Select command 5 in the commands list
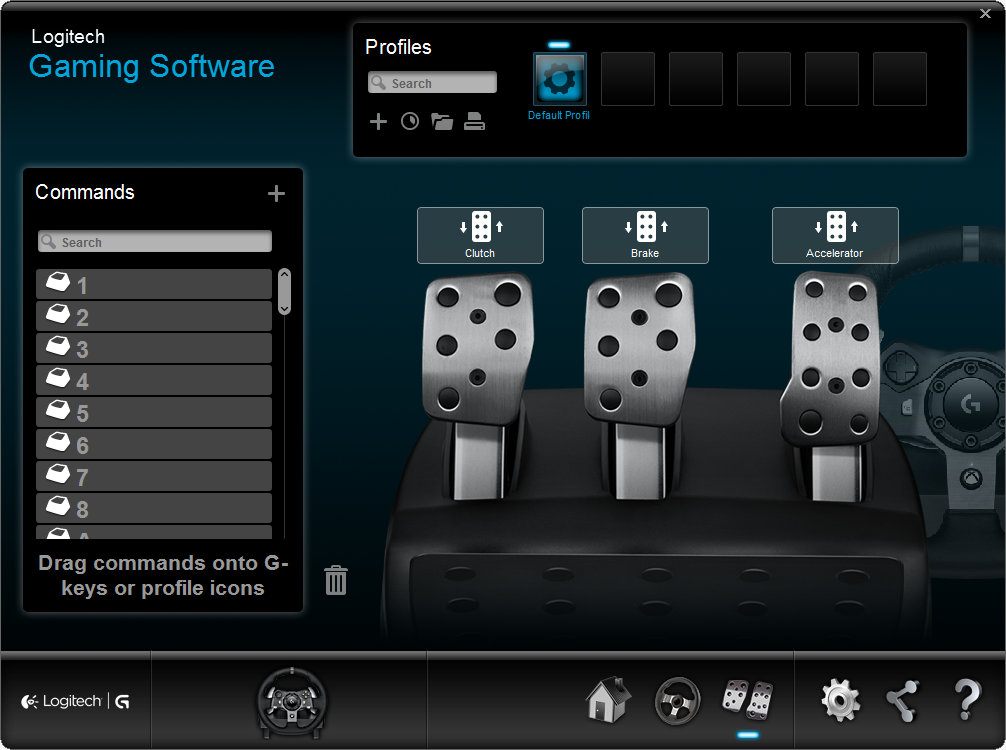 (x=154, y=413)
